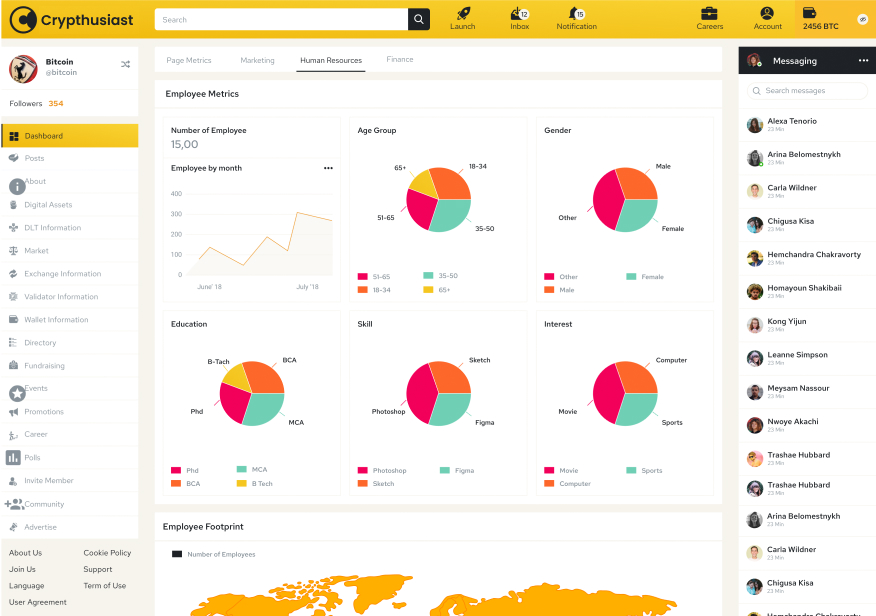The height and width of the screenshot is (616, 876).
Task: Select Language option in footer
Action: click(27, 586)
